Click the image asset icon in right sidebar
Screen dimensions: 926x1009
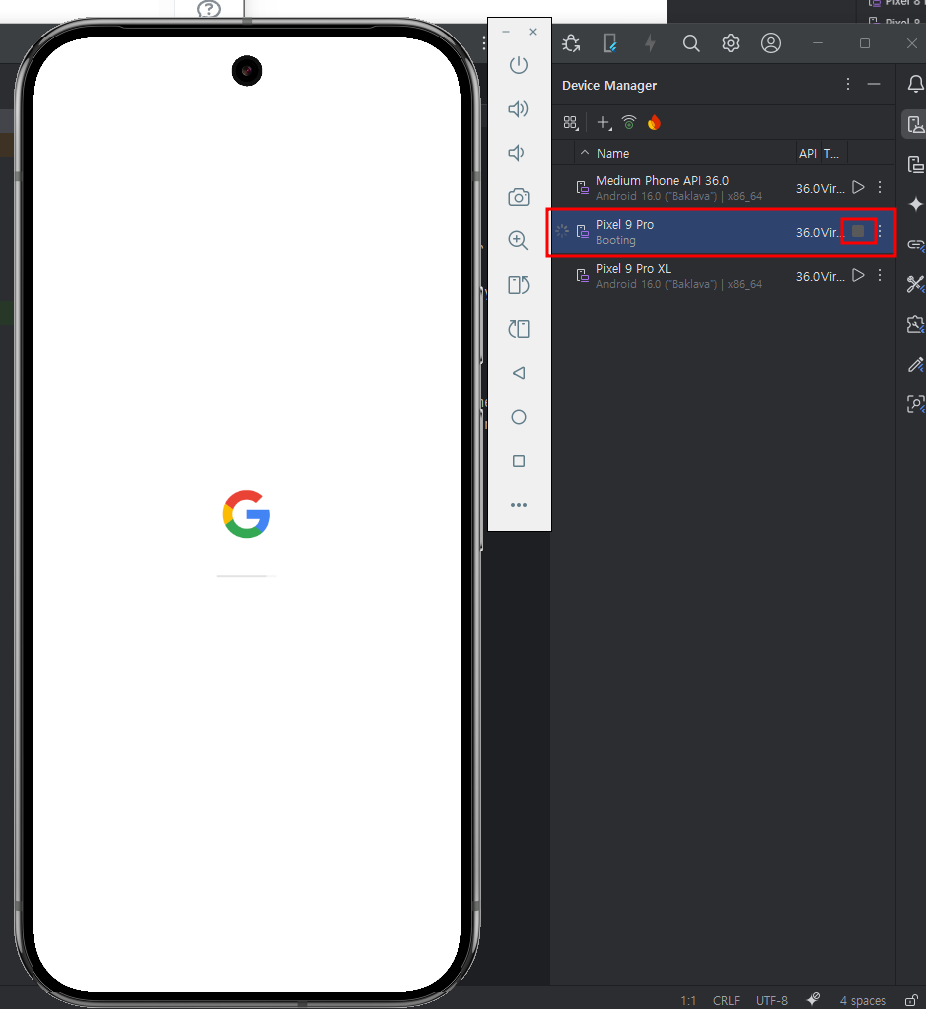(x=915, y=324)
